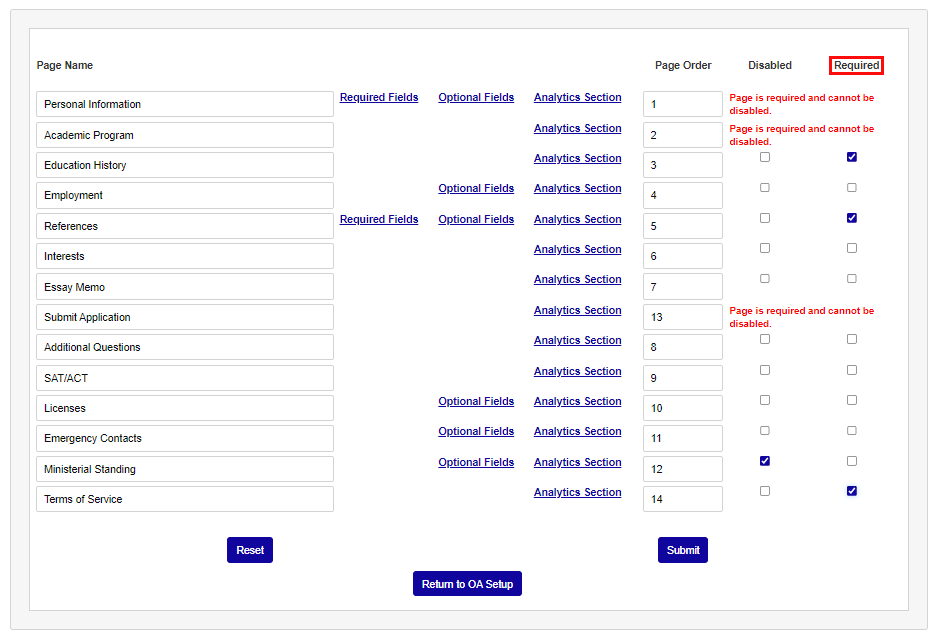Screen dimensions: 936x639
Task: Select the page order input for Additional Questions
Action: [683, 347]
